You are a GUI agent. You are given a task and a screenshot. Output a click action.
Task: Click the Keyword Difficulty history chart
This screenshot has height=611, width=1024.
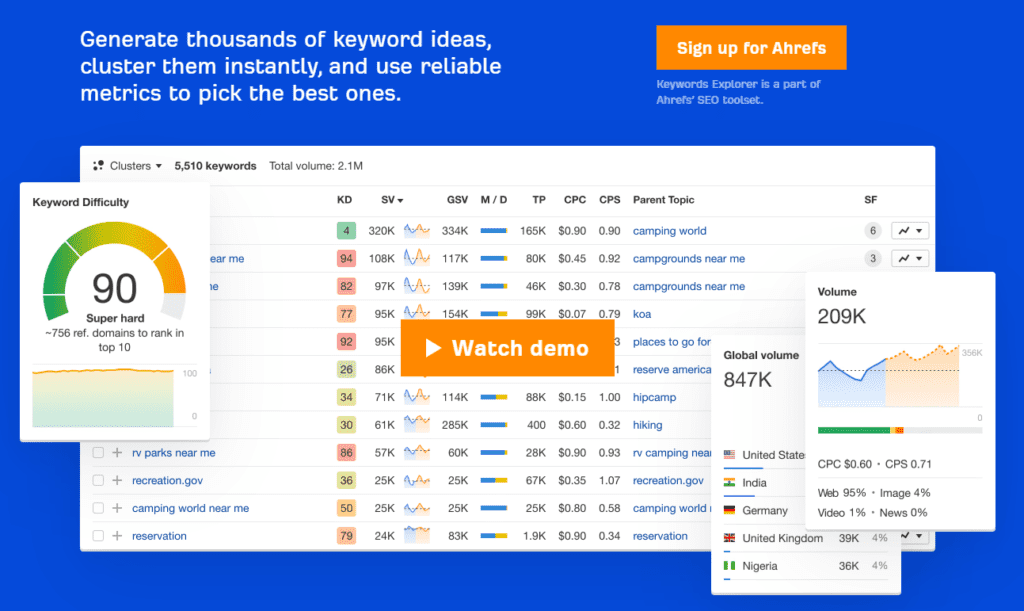[103, 397]
